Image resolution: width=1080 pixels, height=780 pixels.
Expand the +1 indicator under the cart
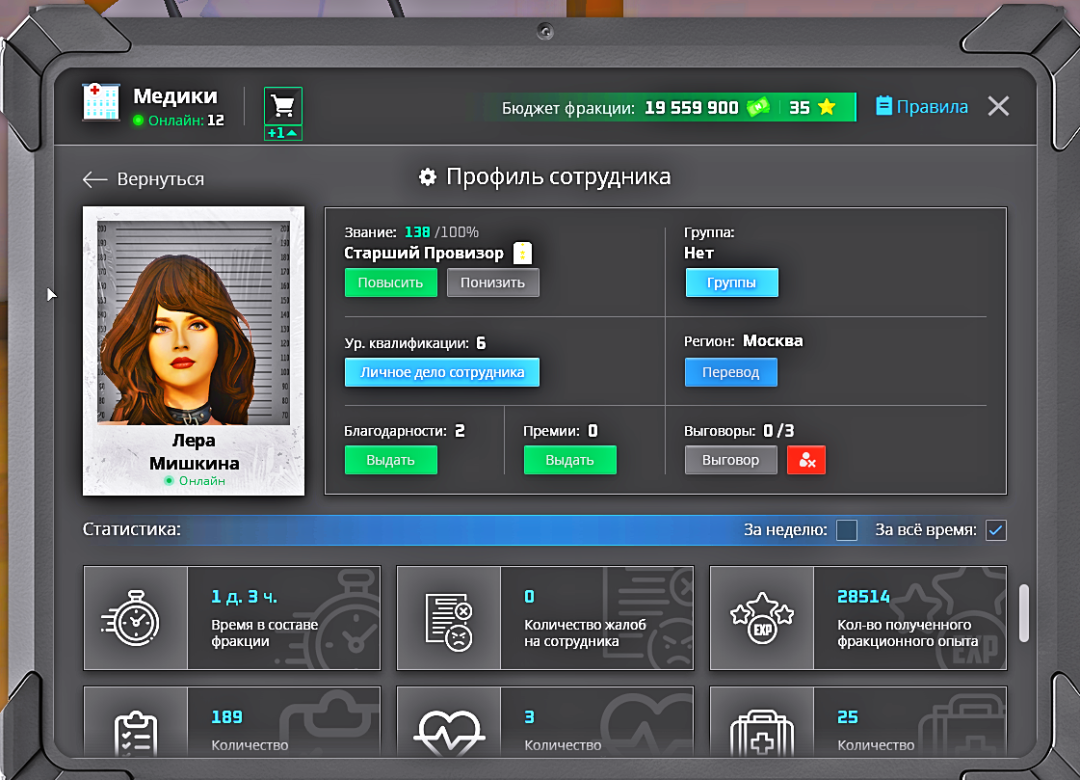(x=283, y=133)
